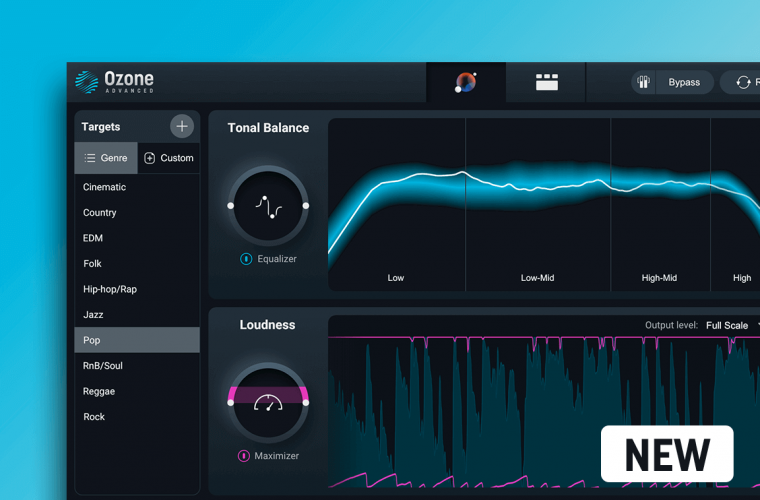
Task: Add a new target with plus button
Action: point(182,126)
